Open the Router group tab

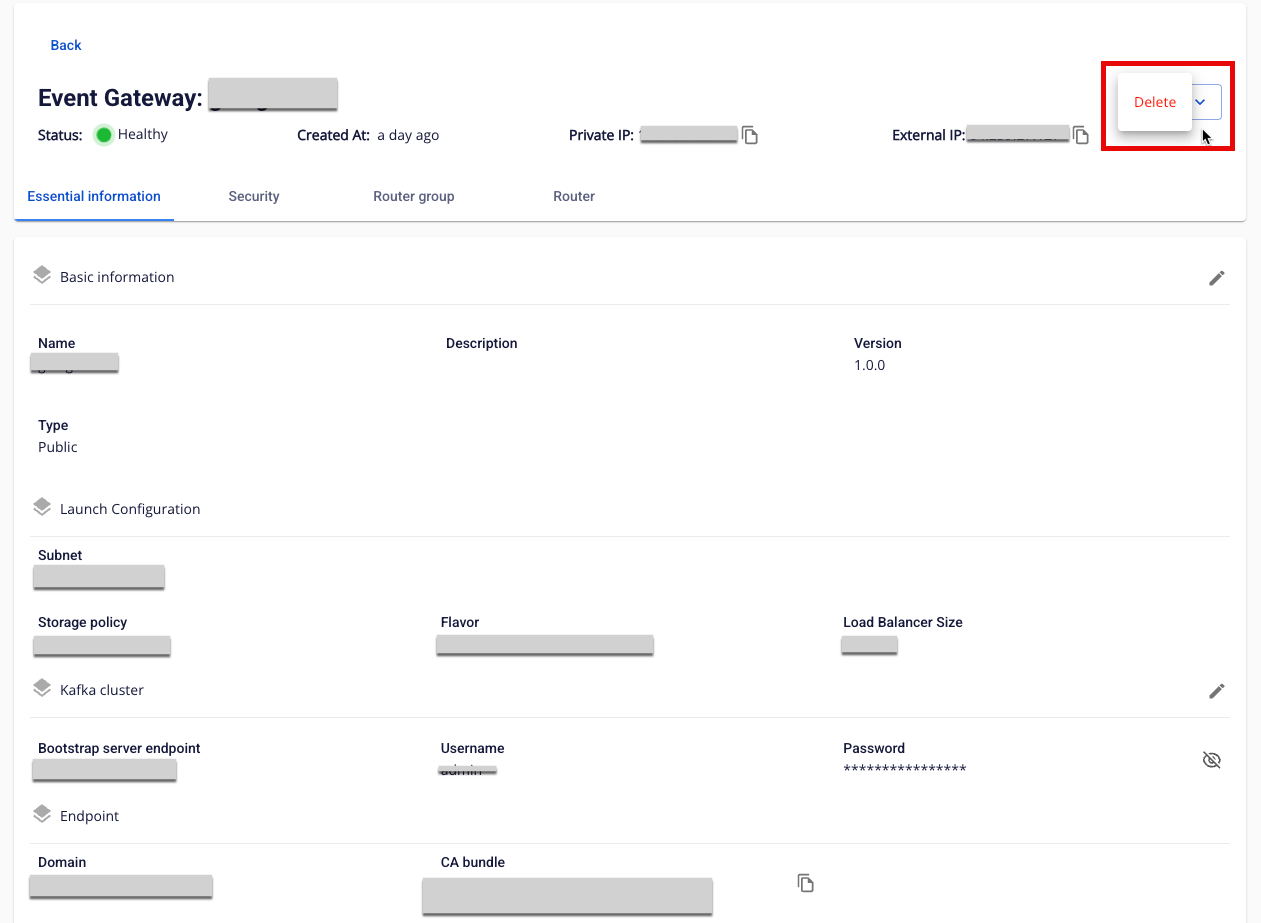tap(414, 196)
